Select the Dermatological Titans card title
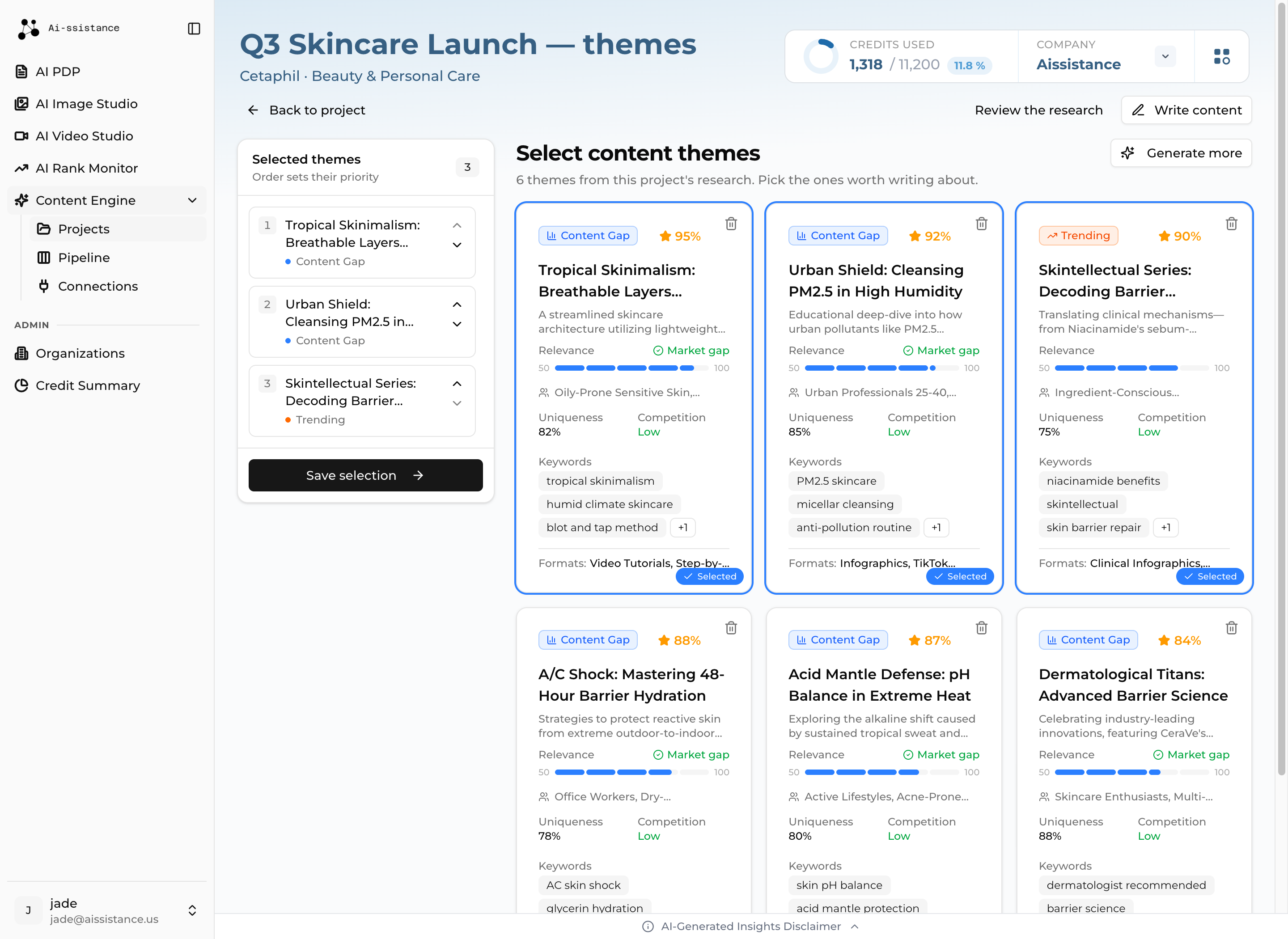This screenshot has height=939, width=1288. pyautogui.click(x=1133, y=685)
